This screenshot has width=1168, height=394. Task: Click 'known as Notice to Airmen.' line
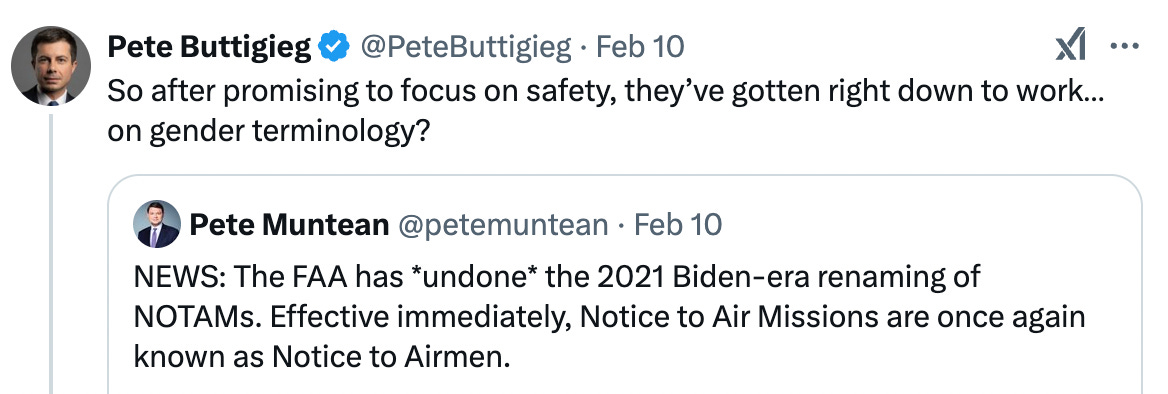point(322,357)
